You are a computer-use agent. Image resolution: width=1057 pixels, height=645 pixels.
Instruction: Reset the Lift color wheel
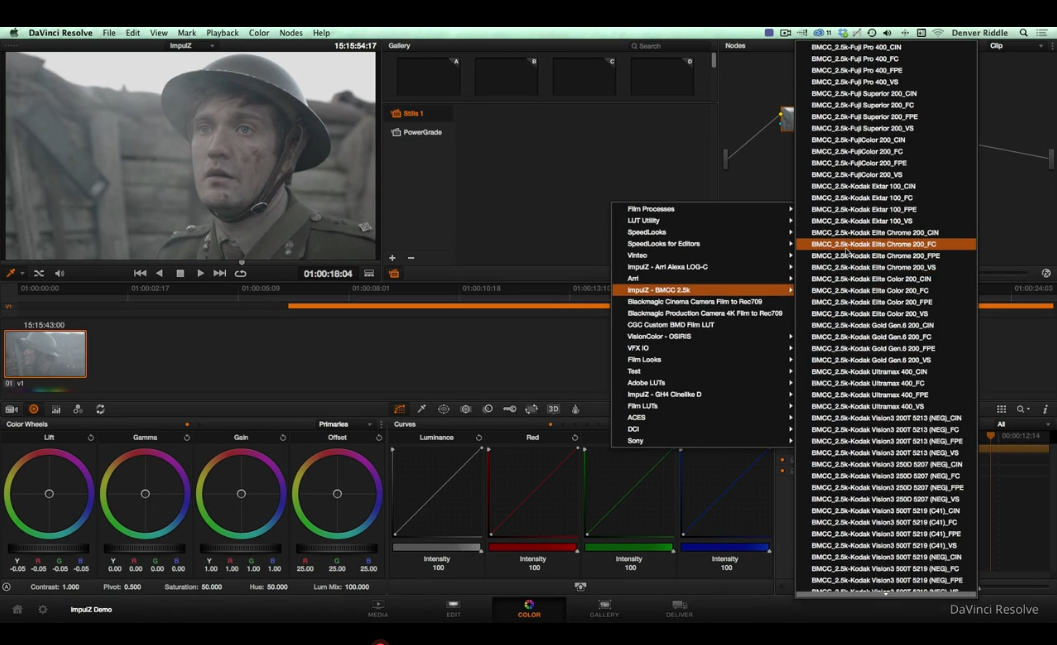pos(90,437)
